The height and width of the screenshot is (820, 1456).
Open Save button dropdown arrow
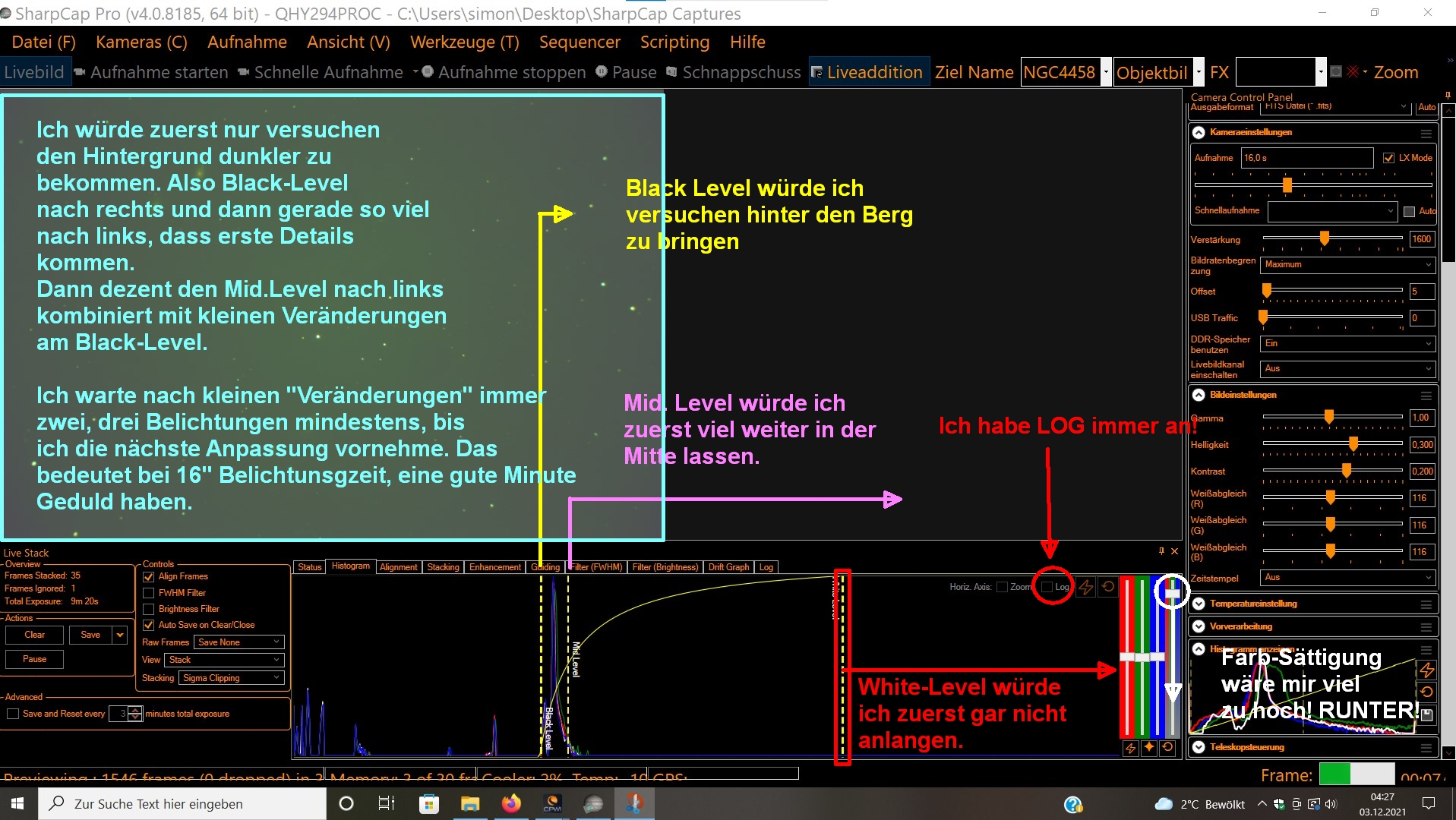(x=120, y=635)
